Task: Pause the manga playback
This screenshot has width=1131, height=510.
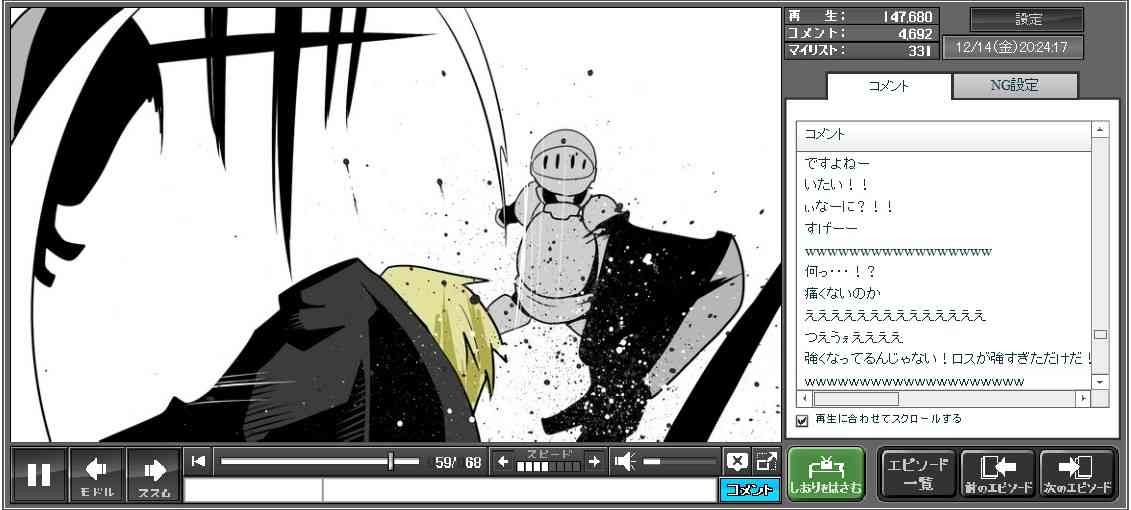Action: 39,474
